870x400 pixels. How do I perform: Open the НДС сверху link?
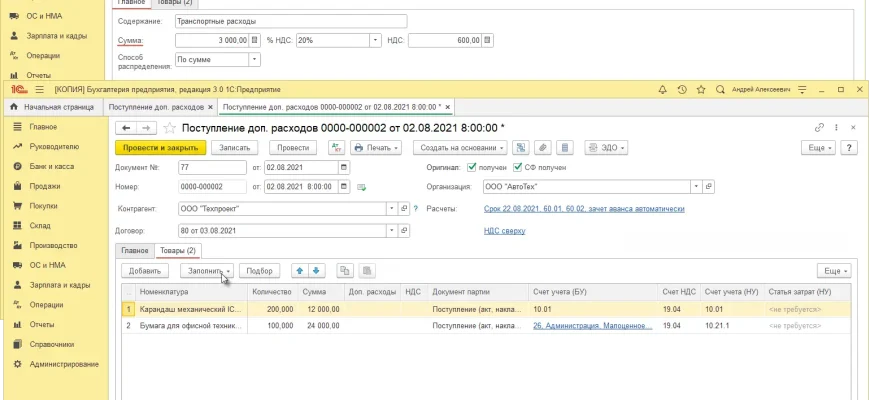coord(505,231)
